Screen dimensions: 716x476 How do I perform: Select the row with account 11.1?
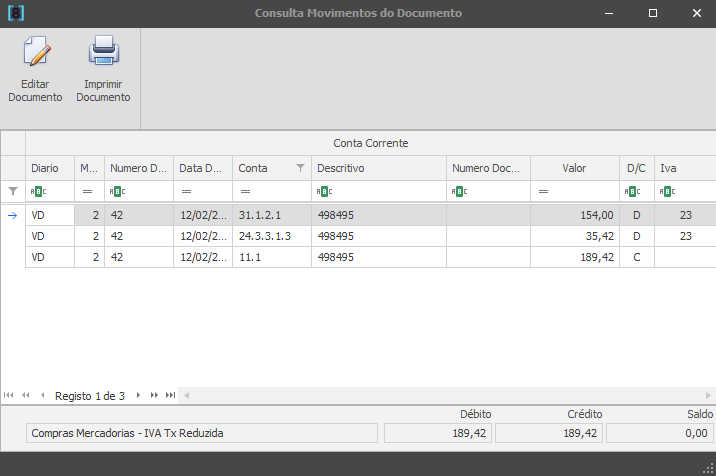[x=270, y=257]
